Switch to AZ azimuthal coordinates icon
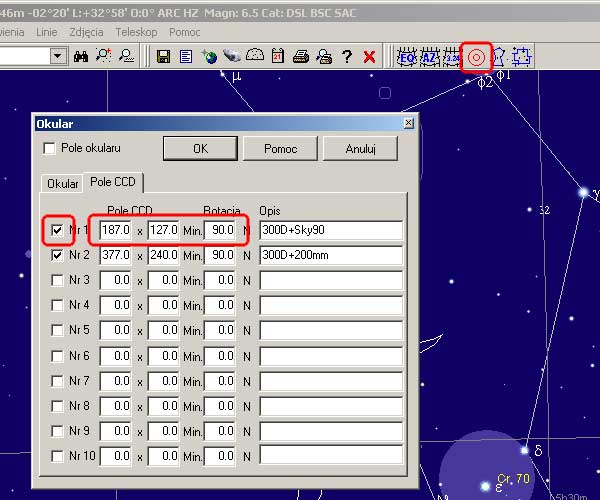600x500 pixels. (430, 57)
